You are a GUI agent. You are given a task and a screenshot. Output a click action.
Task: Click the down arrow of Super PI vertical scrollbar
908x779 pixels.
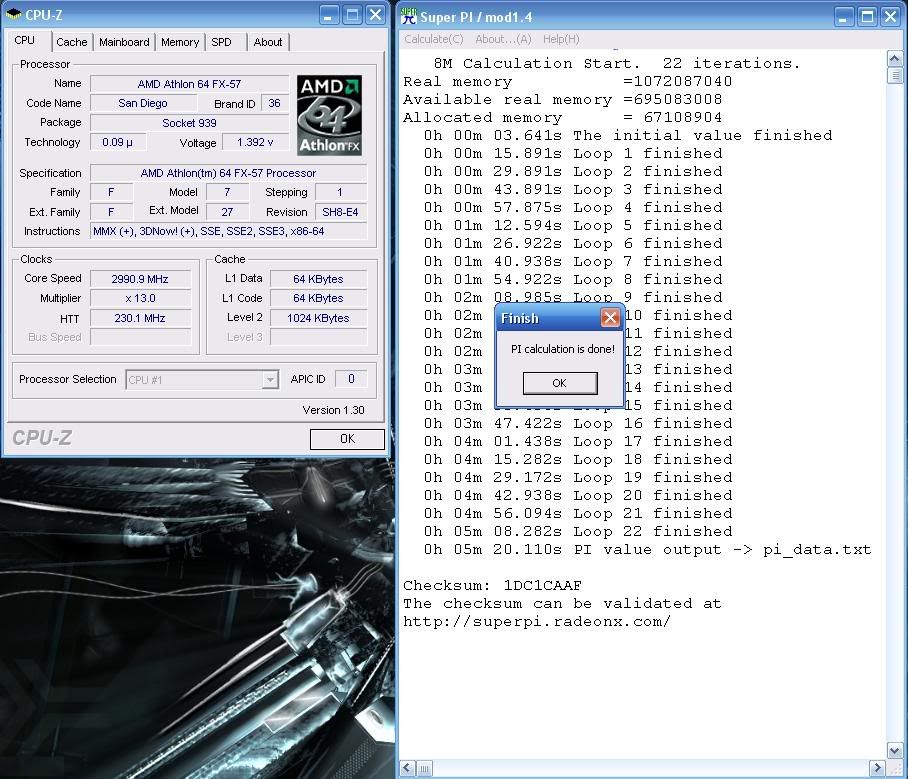[x=894, y=751]
